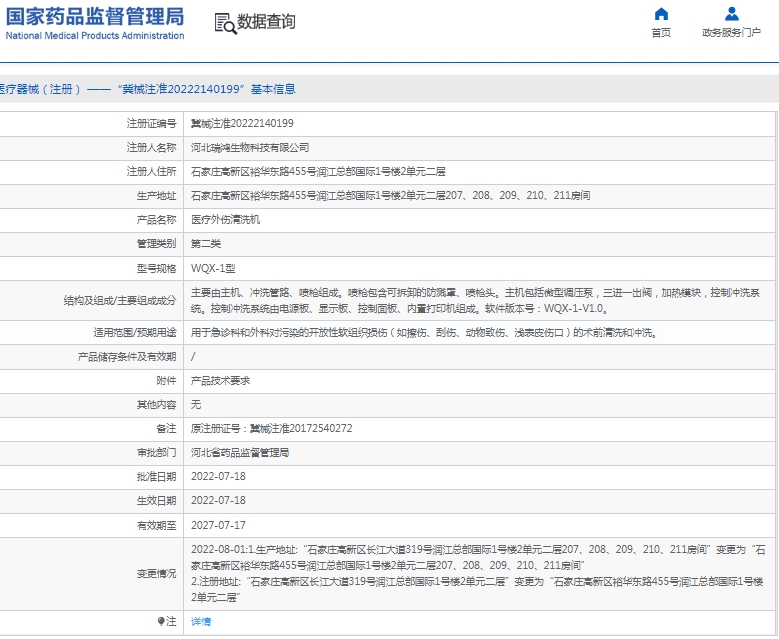This screenshot has width=779, height=639.
Task: Click expiry date 2027-07-17
Action: [218, 525]
